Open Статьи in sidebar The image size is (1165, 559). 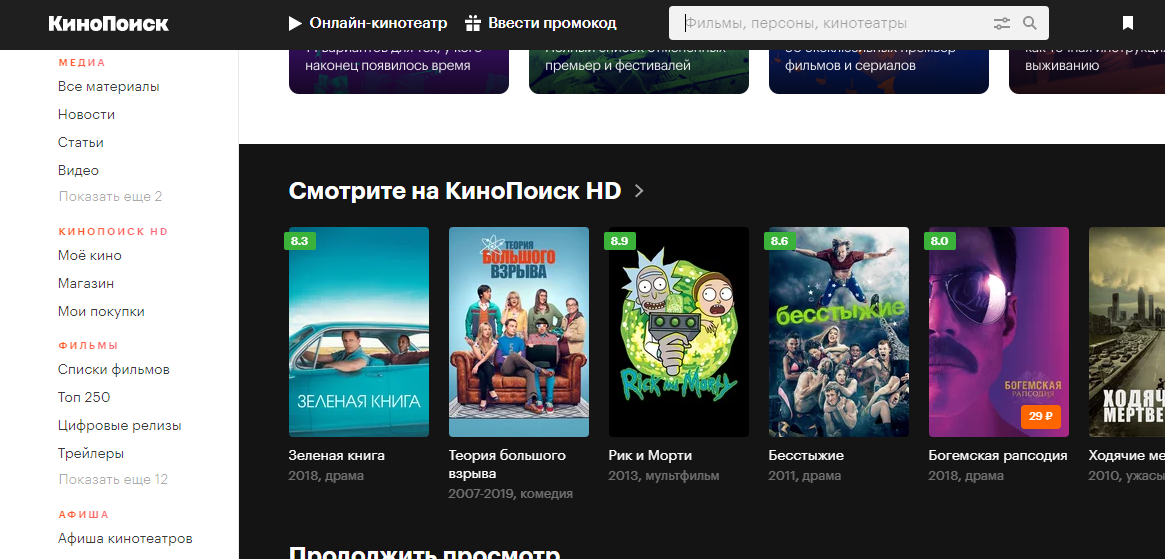coord(81,143)
